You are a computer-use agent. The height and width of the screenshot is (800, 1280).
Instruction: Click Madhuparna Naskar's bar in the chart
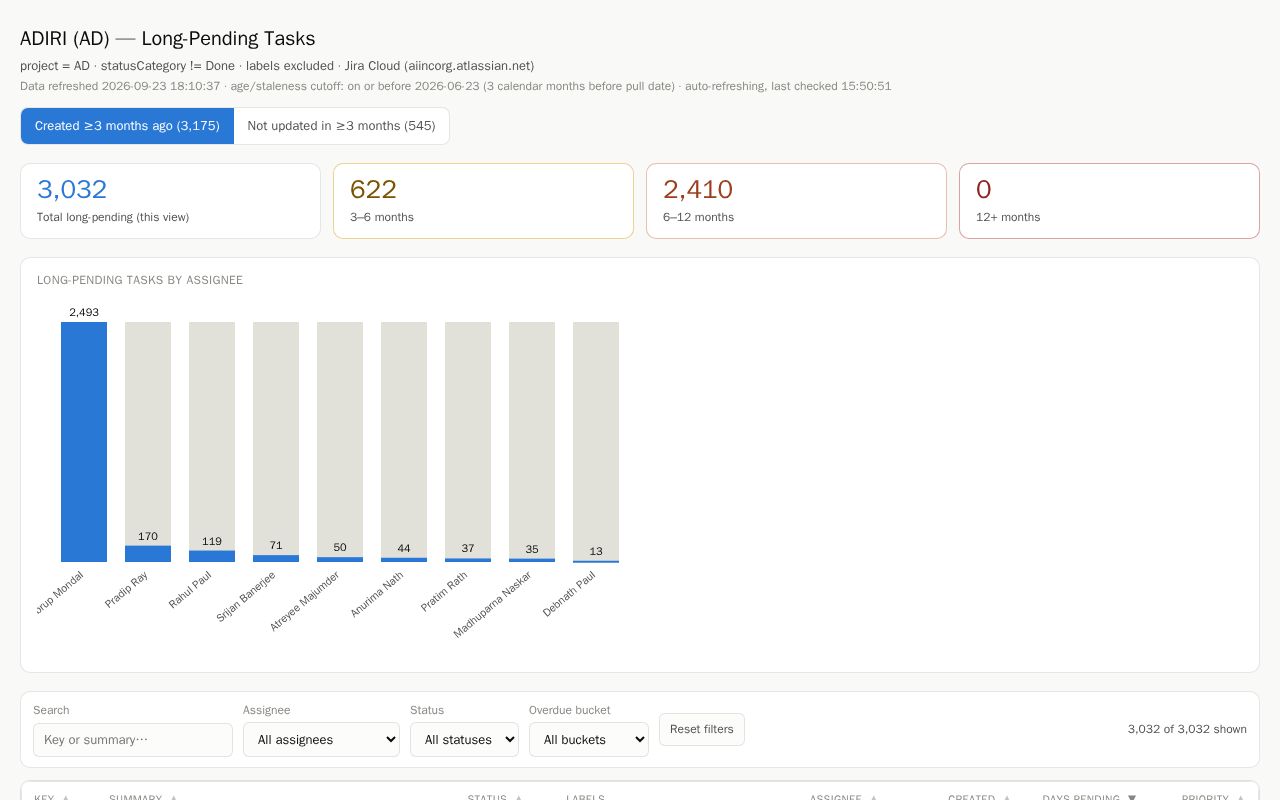click(532, 560)
